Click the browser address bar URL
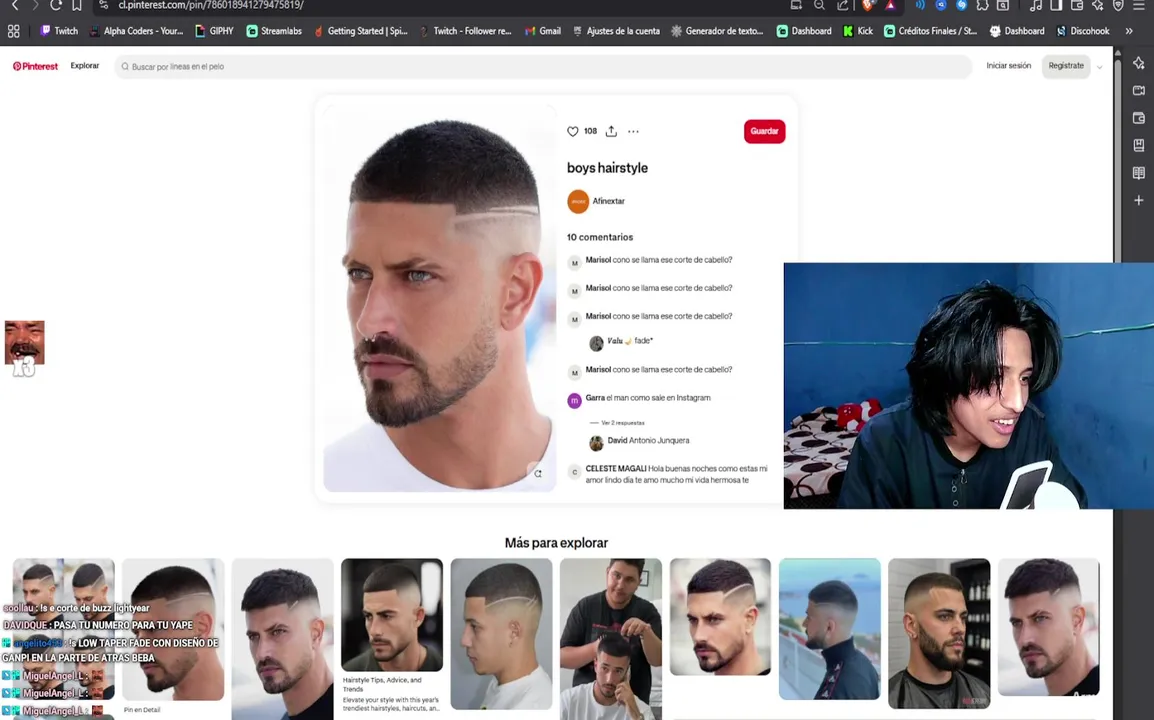The height and width of the screenshot is (720, 1154). 211,5
